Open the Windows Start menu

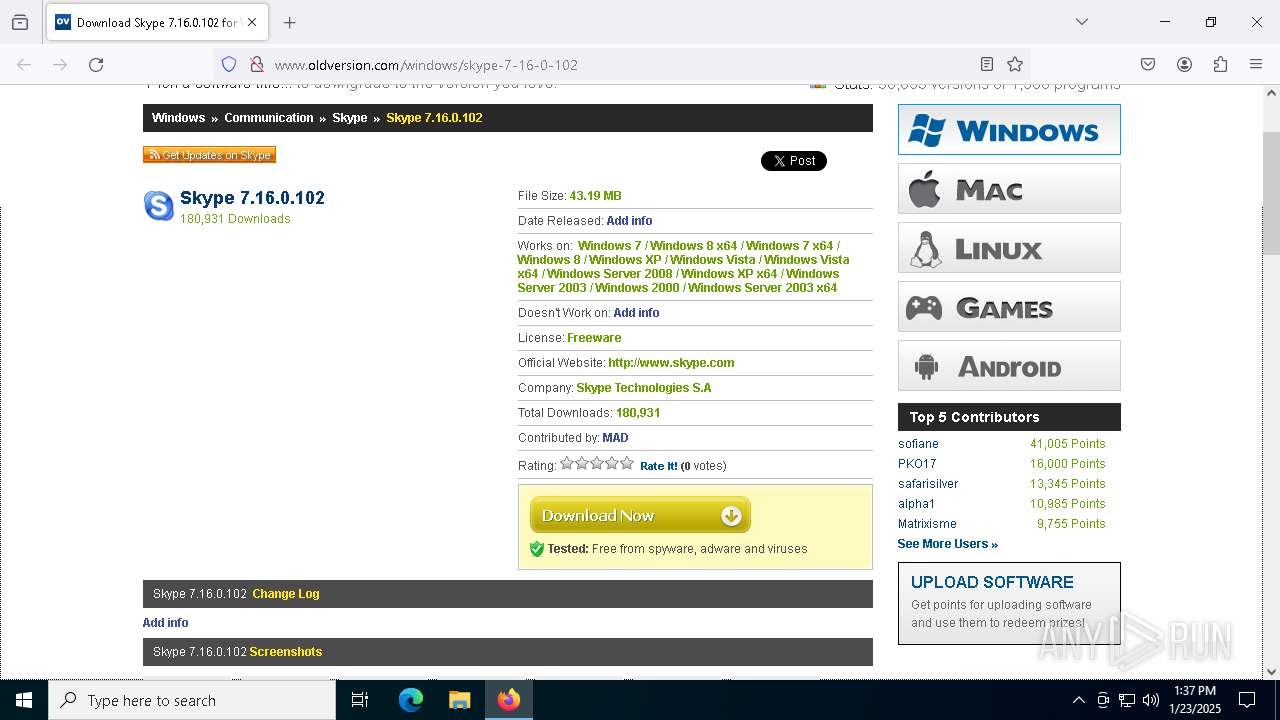24,700
